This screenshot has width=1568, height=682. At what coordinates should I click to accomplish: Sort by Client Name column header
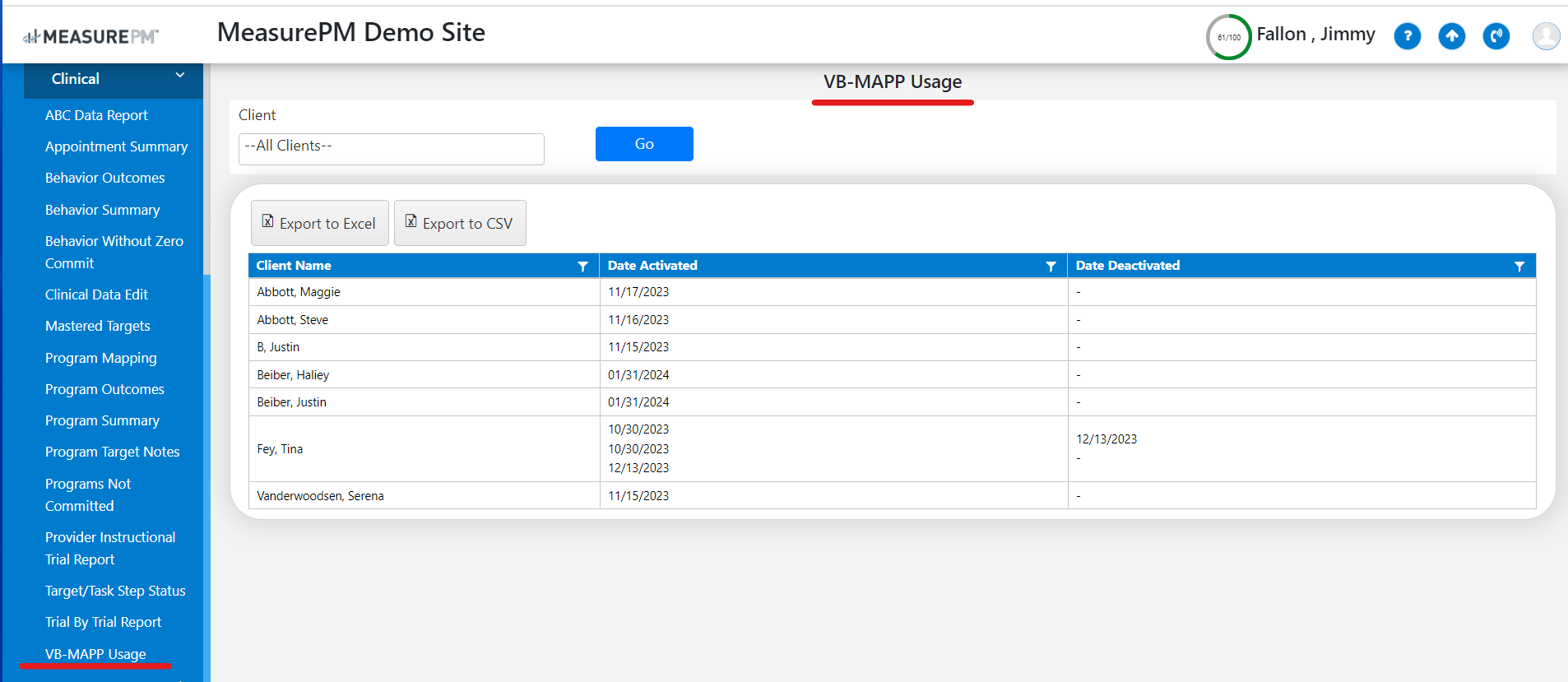pyautogui.click(x=294, y=266)
